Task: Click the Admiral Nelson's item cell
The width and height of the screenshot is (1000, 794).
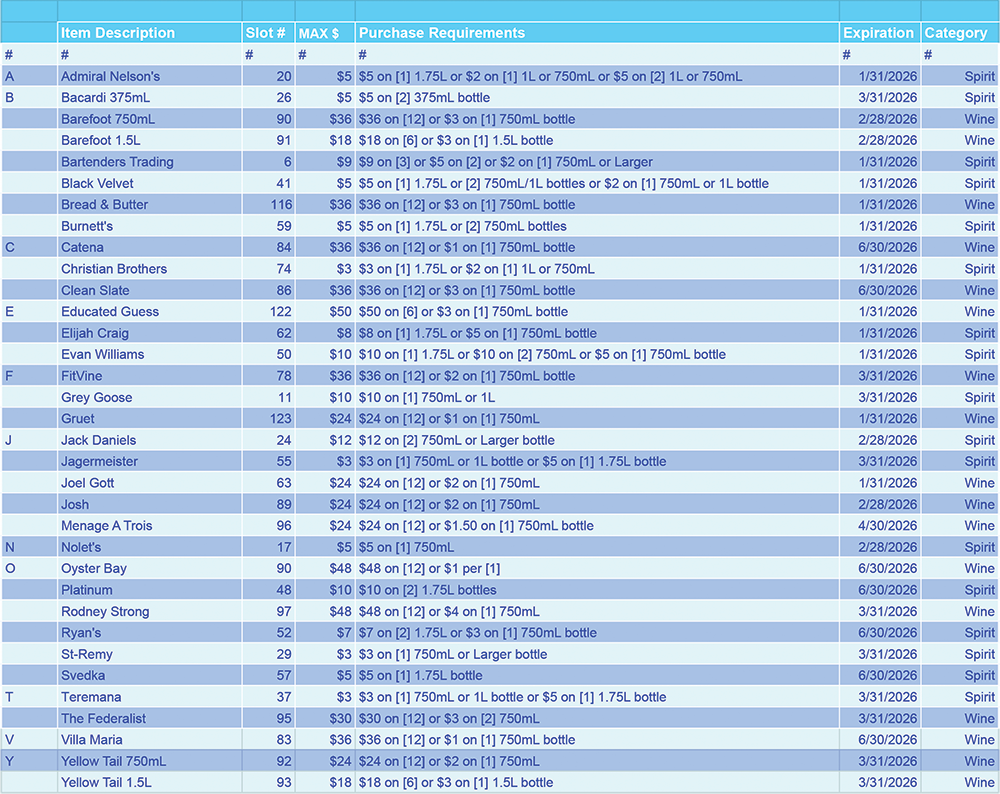Action: [110, 76]
